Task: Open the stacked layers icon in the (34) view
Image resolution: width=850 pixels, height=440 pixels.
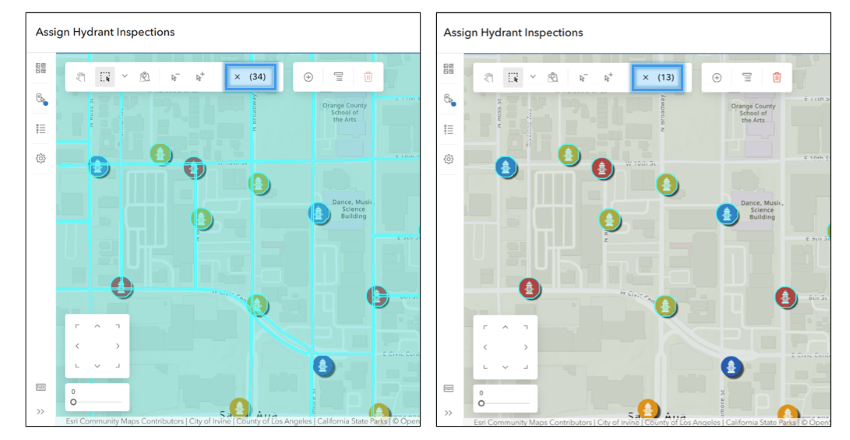Action: [338, 77]
